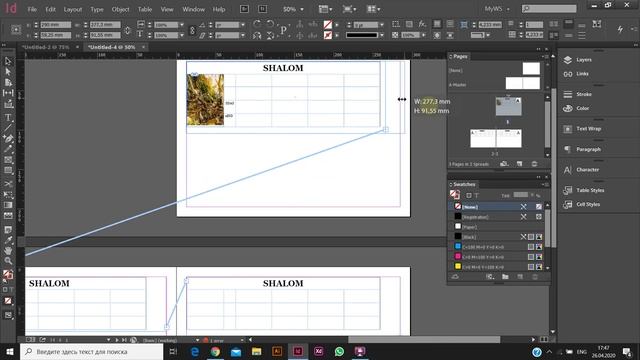Select the Direct Selection tool
Image resolution: width=640 pixels, height=360 pixels.
8,72
